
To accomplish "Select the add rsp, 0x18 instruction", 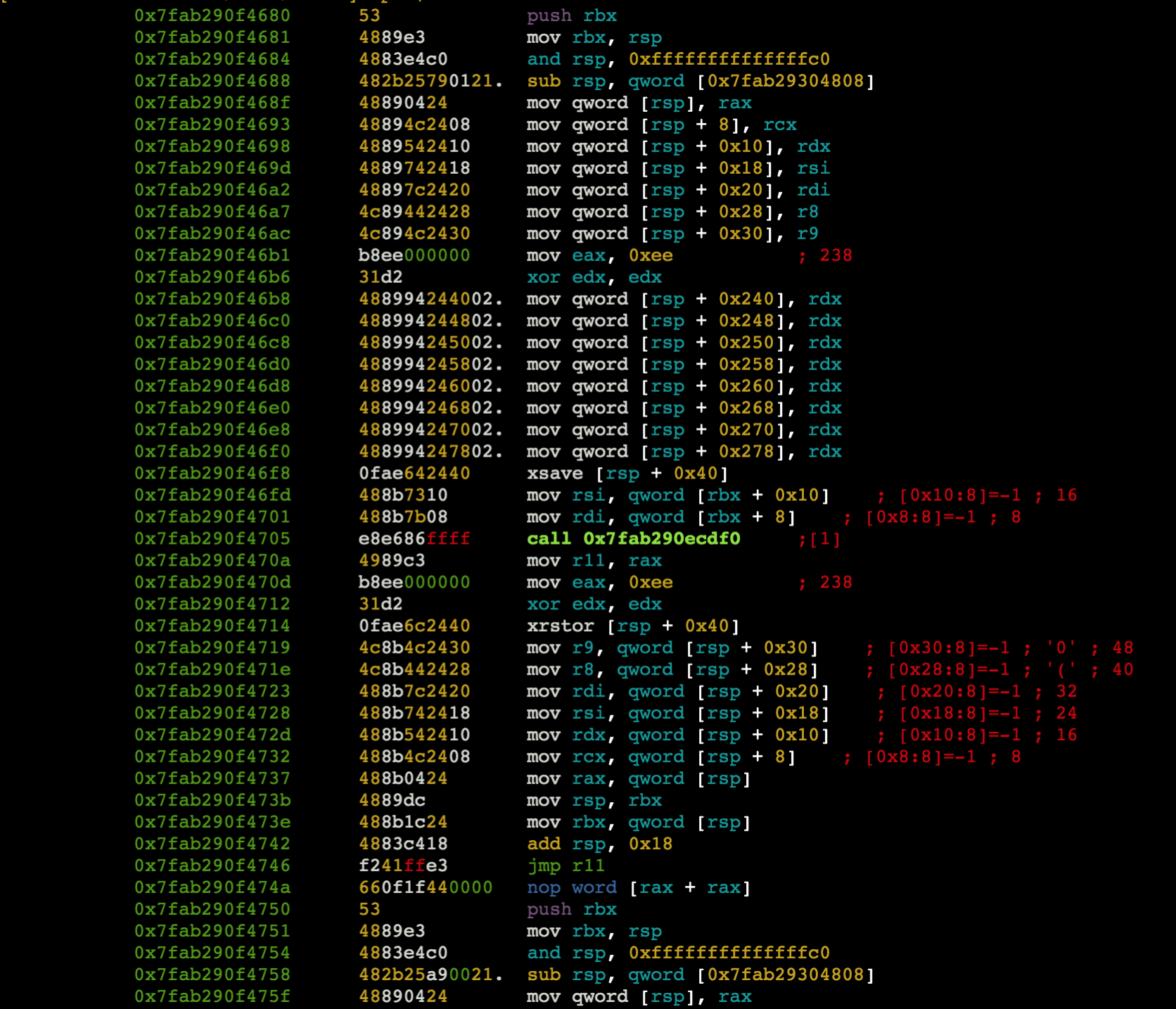I will (x=599, y=844).
